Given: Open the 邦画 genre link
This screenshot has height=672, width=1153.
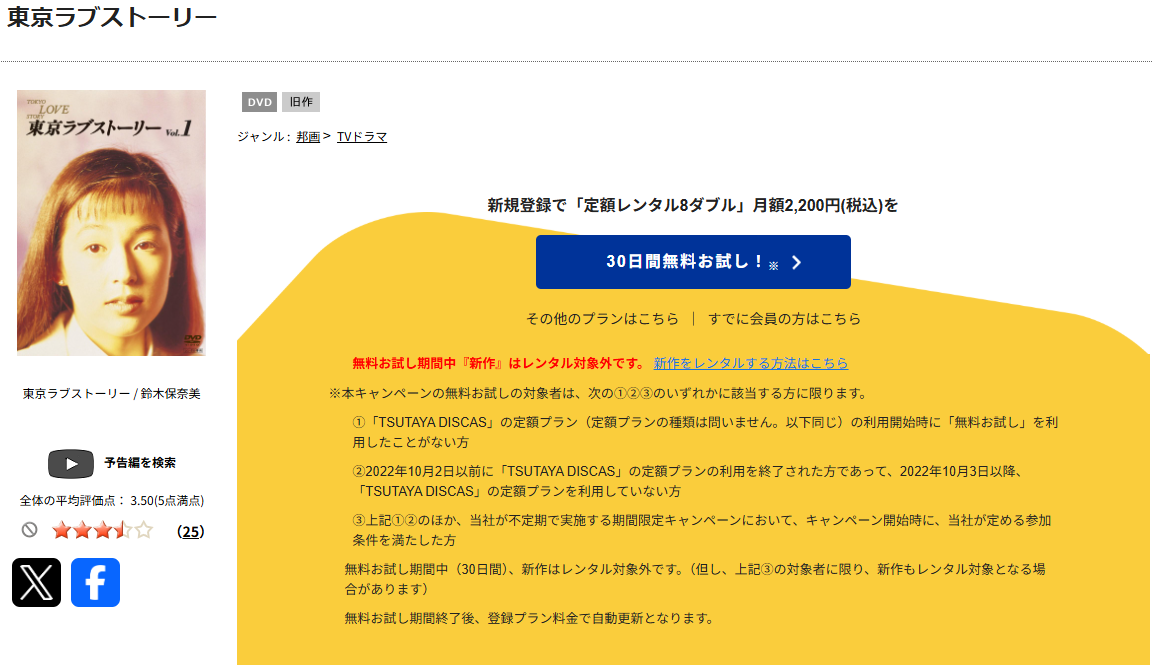Looking at the screenshot, I should (x=308, y=137).
